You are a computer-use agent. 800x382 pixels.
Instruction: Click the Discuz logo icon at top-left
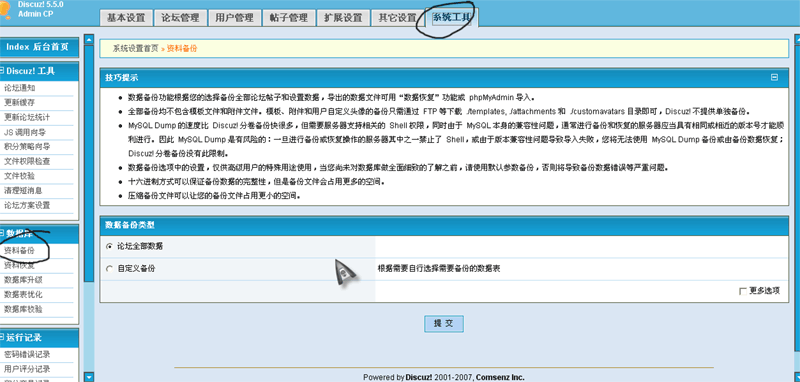click(x=5, y=11)
